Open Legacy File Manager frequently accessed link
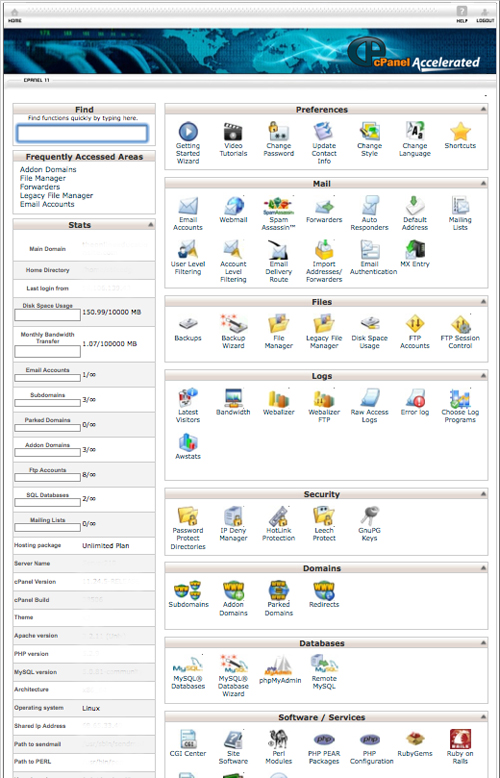 tap(57, 195)
